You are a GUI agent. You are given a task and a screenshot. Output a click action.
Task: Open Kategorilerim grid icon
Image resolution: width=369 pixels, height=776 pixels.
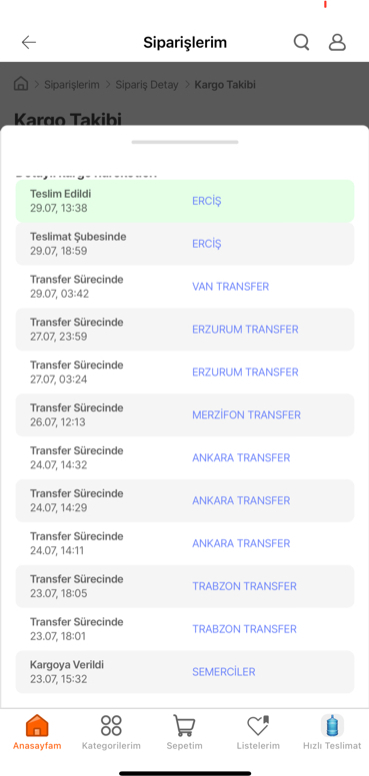click(x=111, y=726)
